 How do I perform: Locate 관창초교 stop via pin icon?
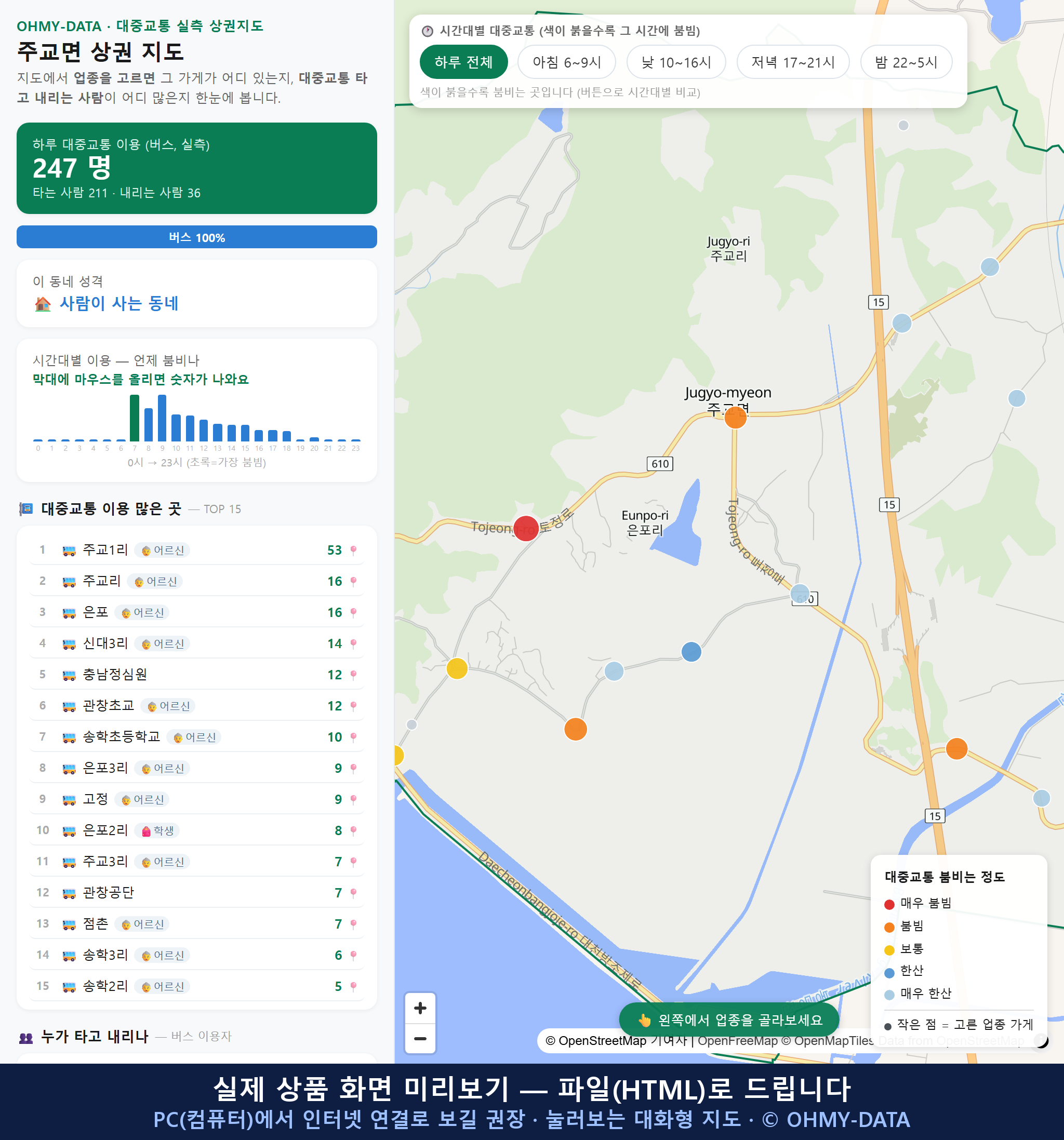pos(353,706)
